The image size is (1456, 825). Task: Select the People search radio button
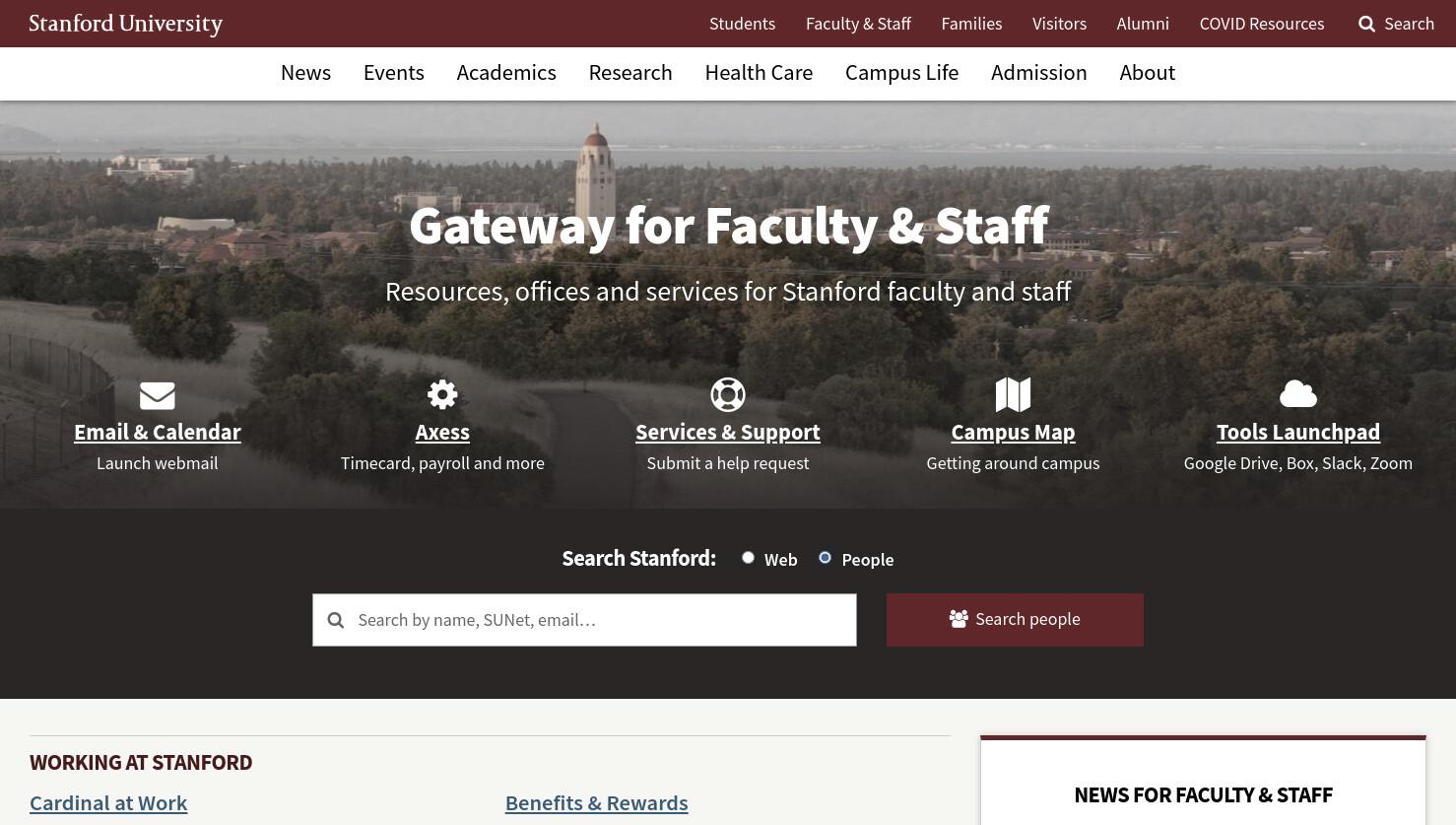(x=825, y=558)
